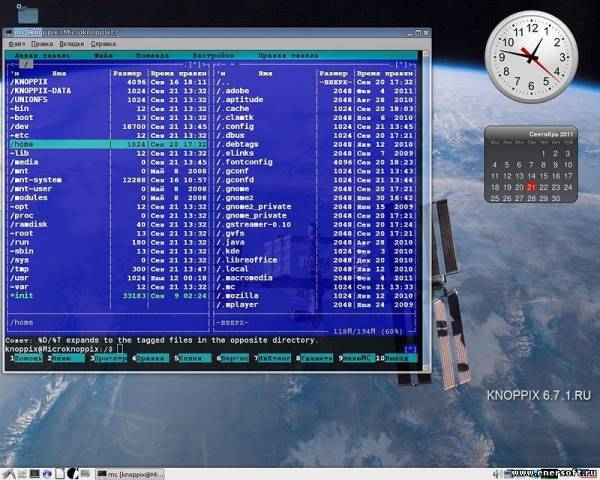Image resolution: width=600 pixels, height=480 pixels.
Task: Click the analog clock widget
Action: [x=531, y=57]
